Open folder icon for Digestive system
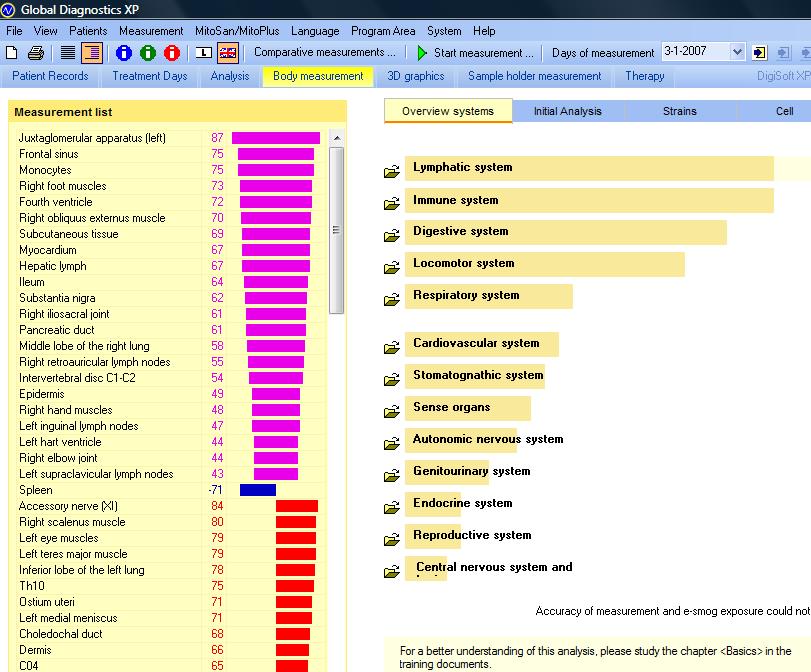Image resolution: width=811 pixels, height=672 pixels. [x=392, y=235]
